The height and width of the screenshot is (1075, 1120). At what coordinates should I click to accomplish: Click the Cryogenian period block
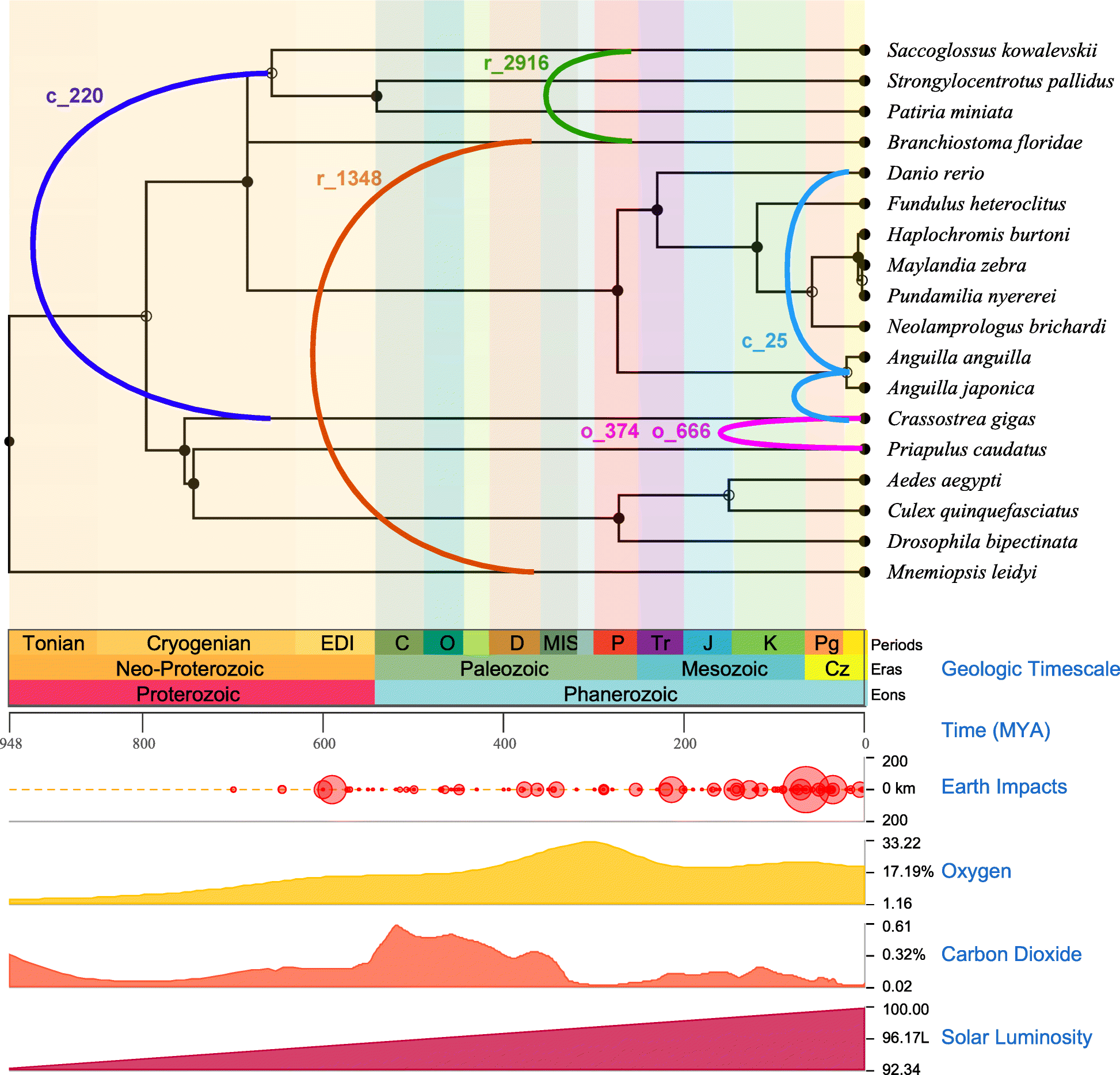click(197, 643)
